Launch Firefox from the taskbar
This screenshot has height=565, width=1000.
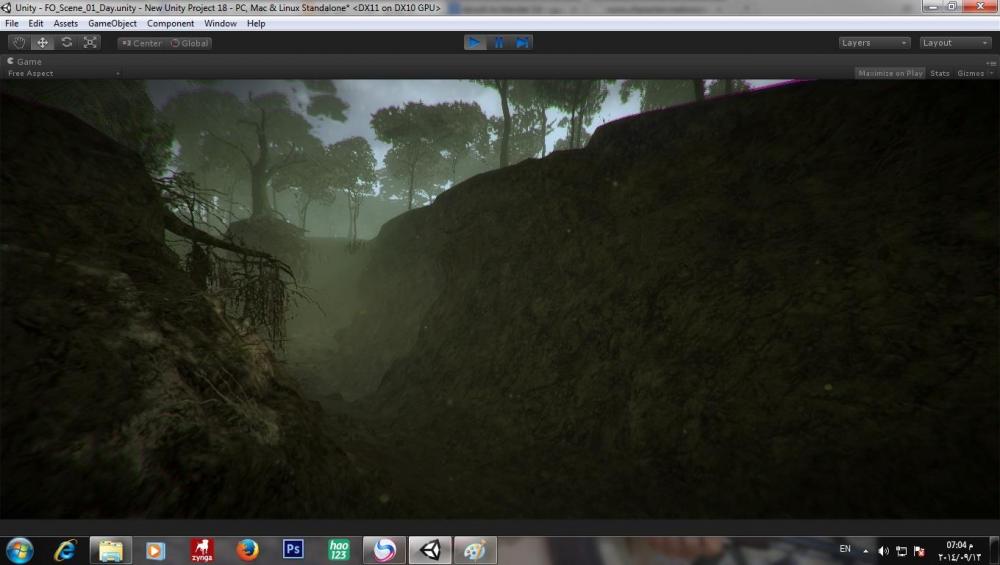(x=247, y=549)
